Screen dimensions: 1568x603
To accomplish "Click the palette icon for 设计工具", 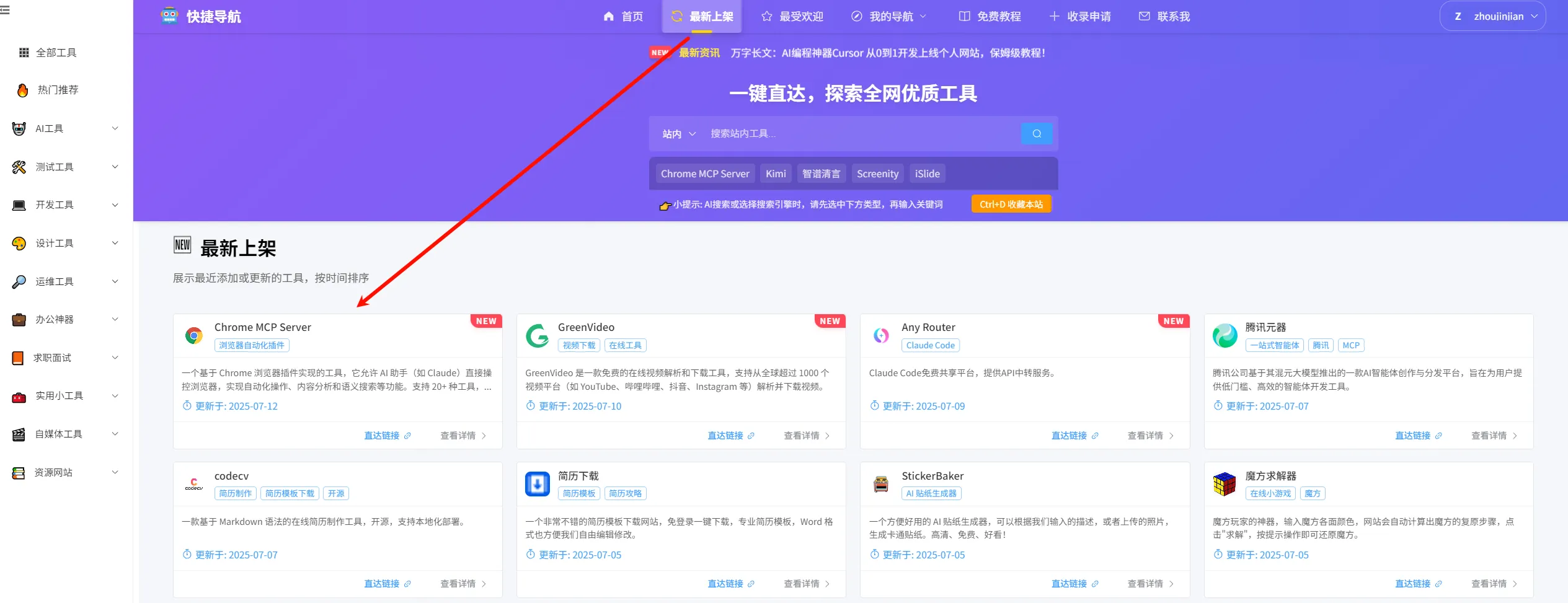I will [19, 242].
